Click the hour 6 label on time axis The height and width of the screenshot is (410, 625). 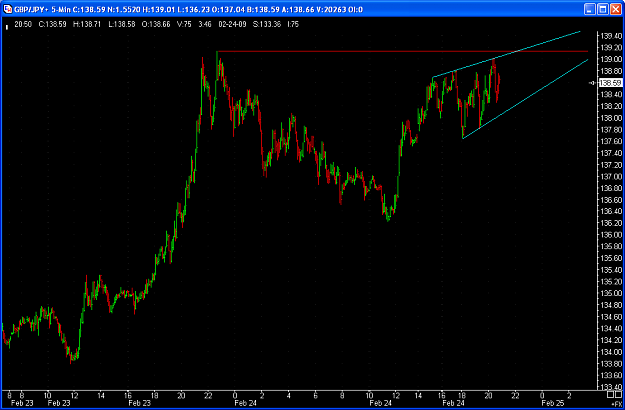point(315,396)
